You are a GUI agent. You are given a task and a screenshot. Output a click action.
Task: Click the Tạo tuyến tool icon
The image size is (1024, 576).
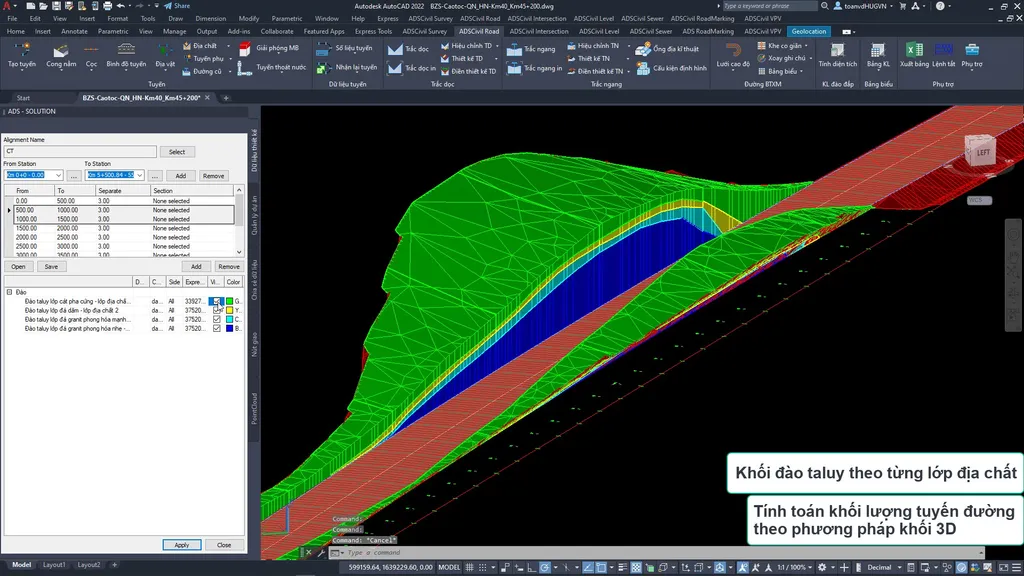(21, 51)
